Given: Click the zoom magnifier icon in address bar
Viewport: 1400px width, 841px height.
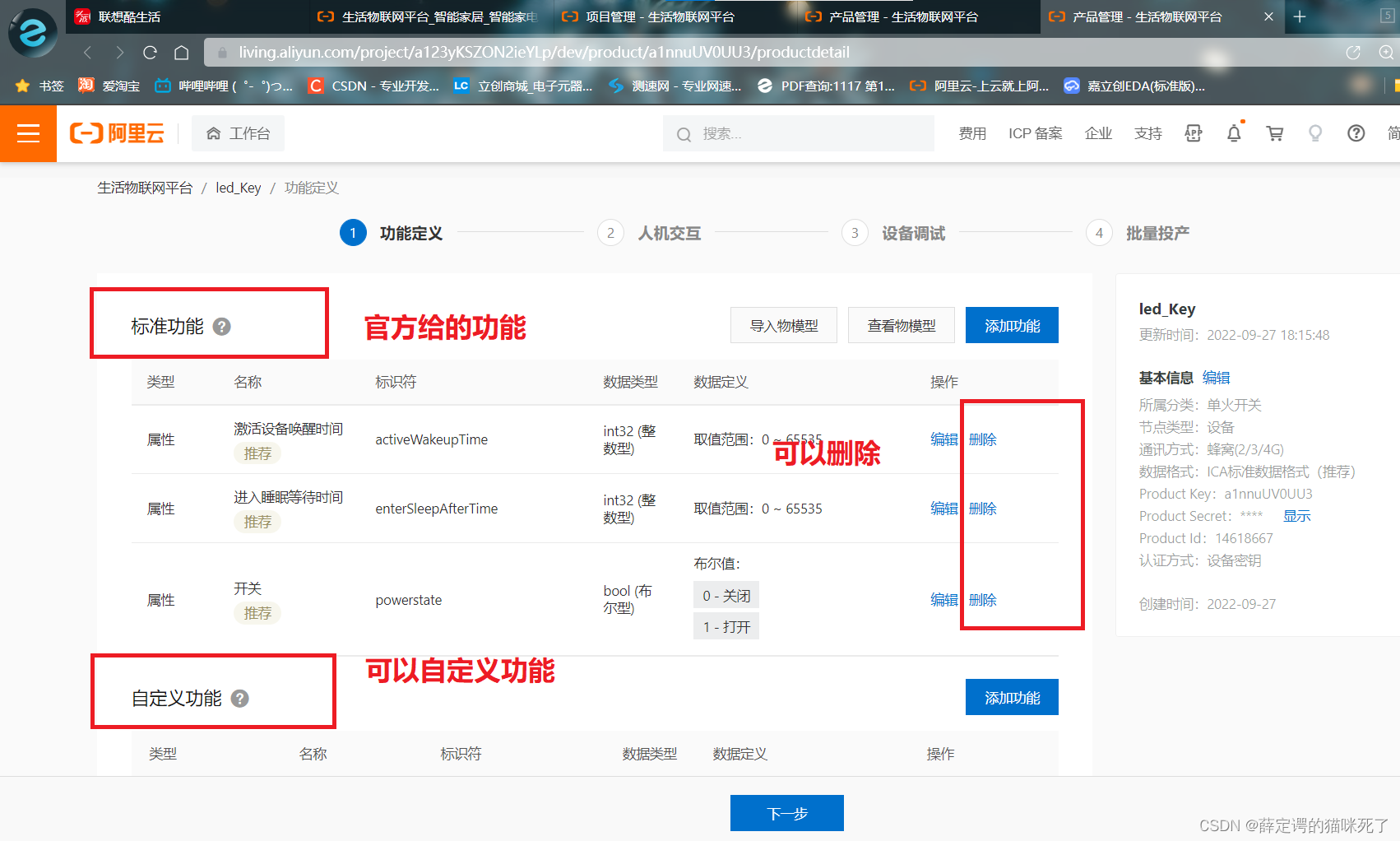Looking at the screenshot, I should click(x=1386, y=53).
